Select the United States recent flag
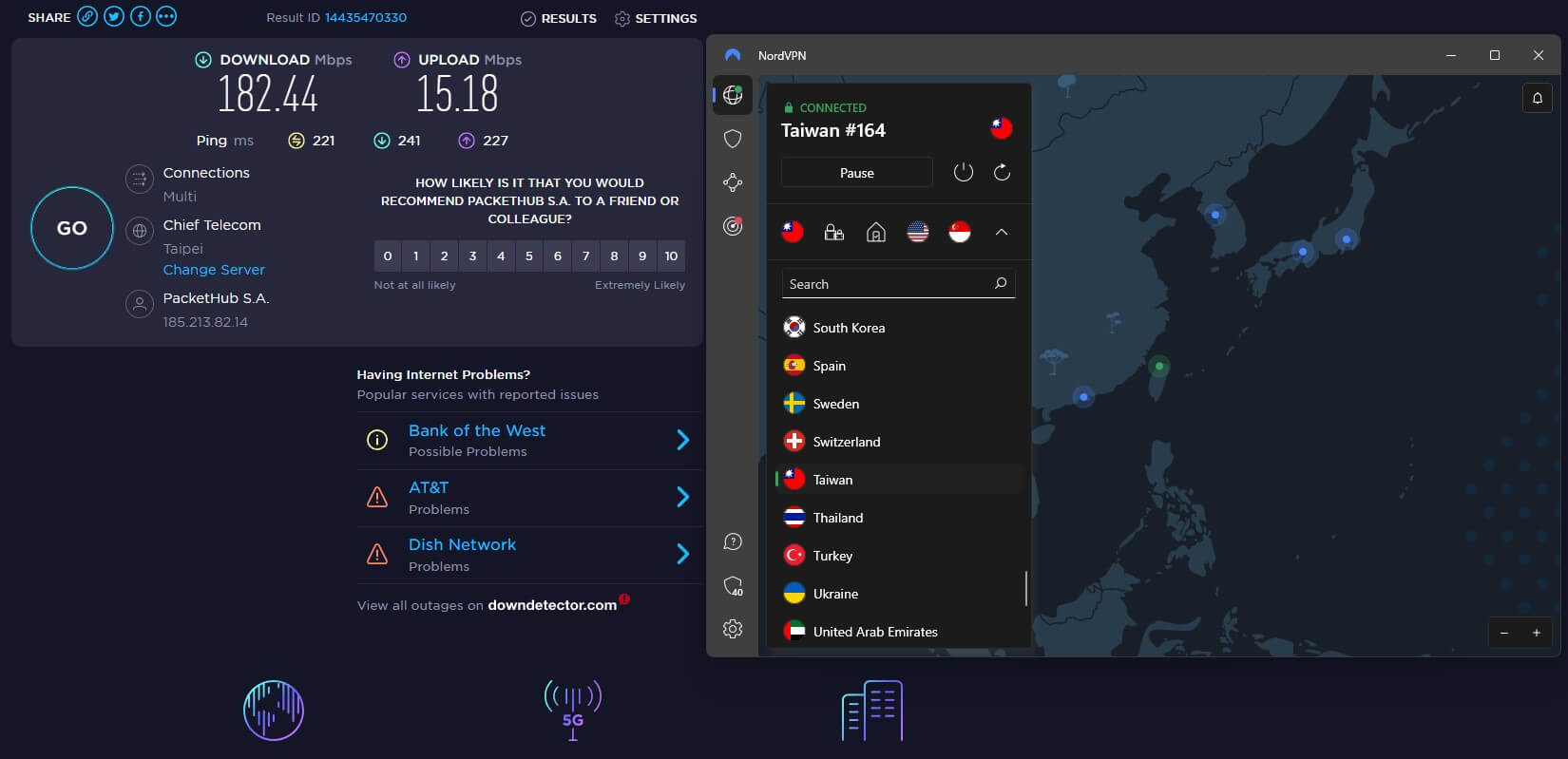This screenshot has height=759, width=1568. coord(918,232)
